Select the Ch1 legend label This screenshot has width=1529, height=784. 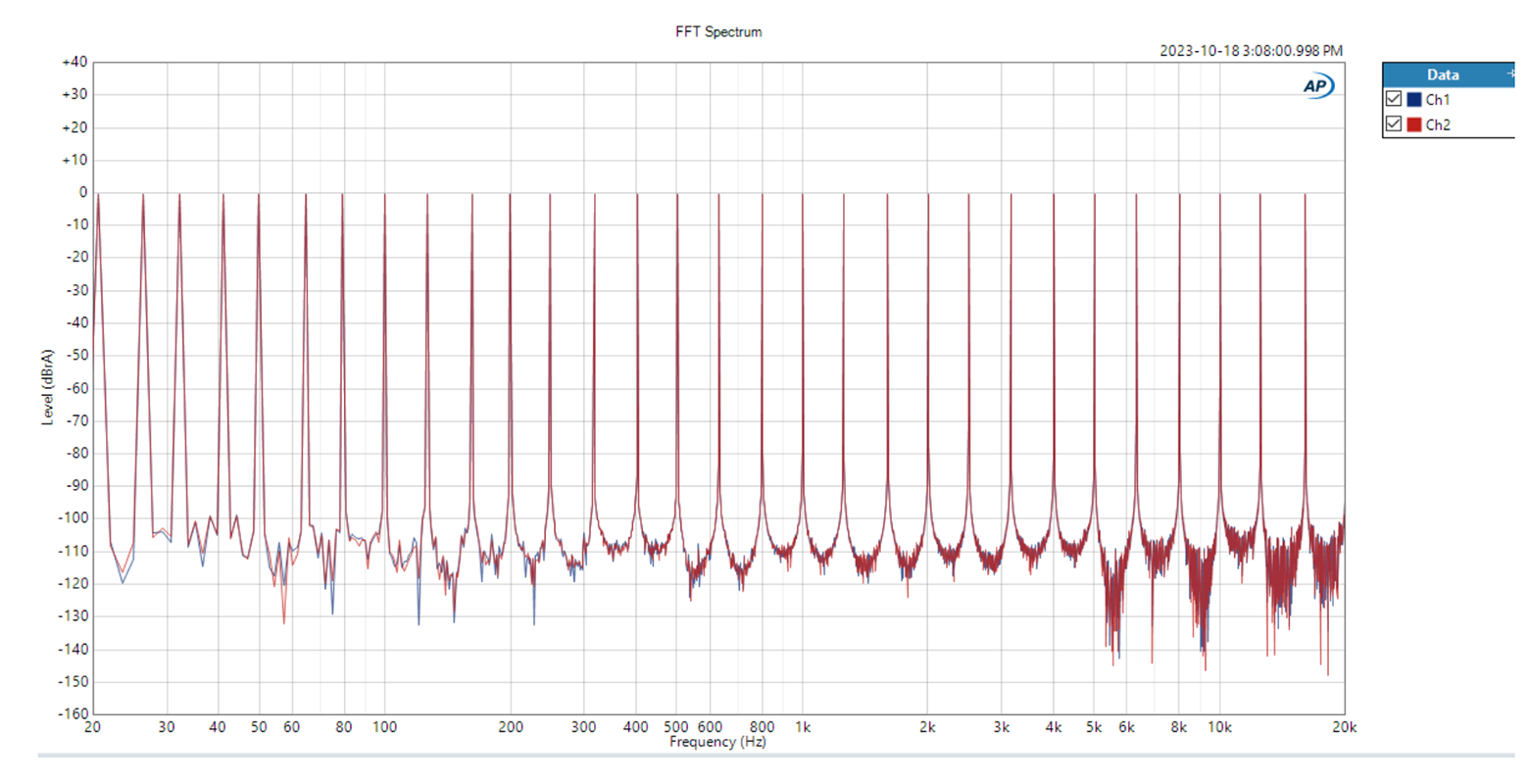pyautogui.click(x=1438, y=100)
